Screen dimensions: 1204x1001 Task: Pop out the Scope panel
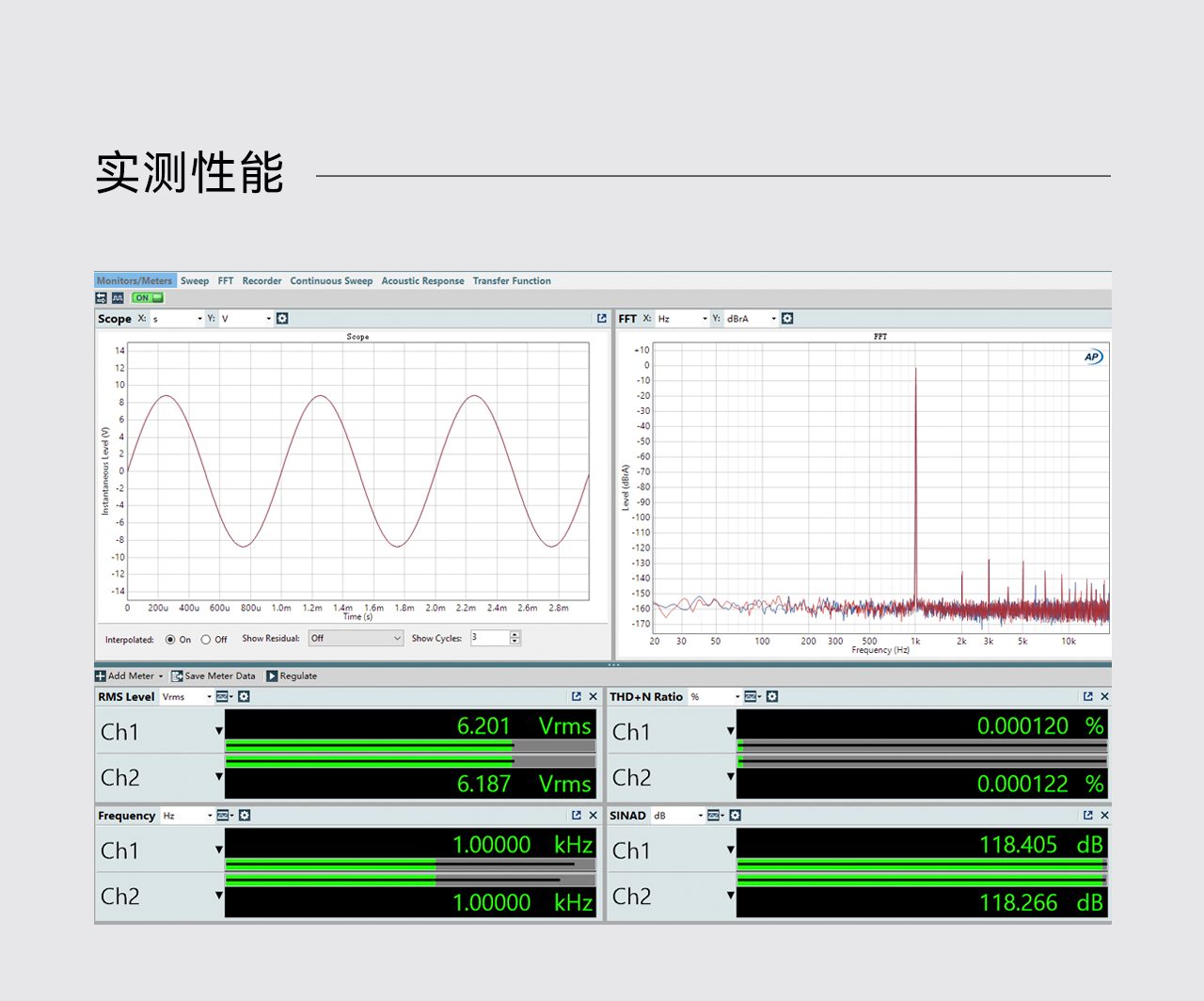[x=602, y=319]
